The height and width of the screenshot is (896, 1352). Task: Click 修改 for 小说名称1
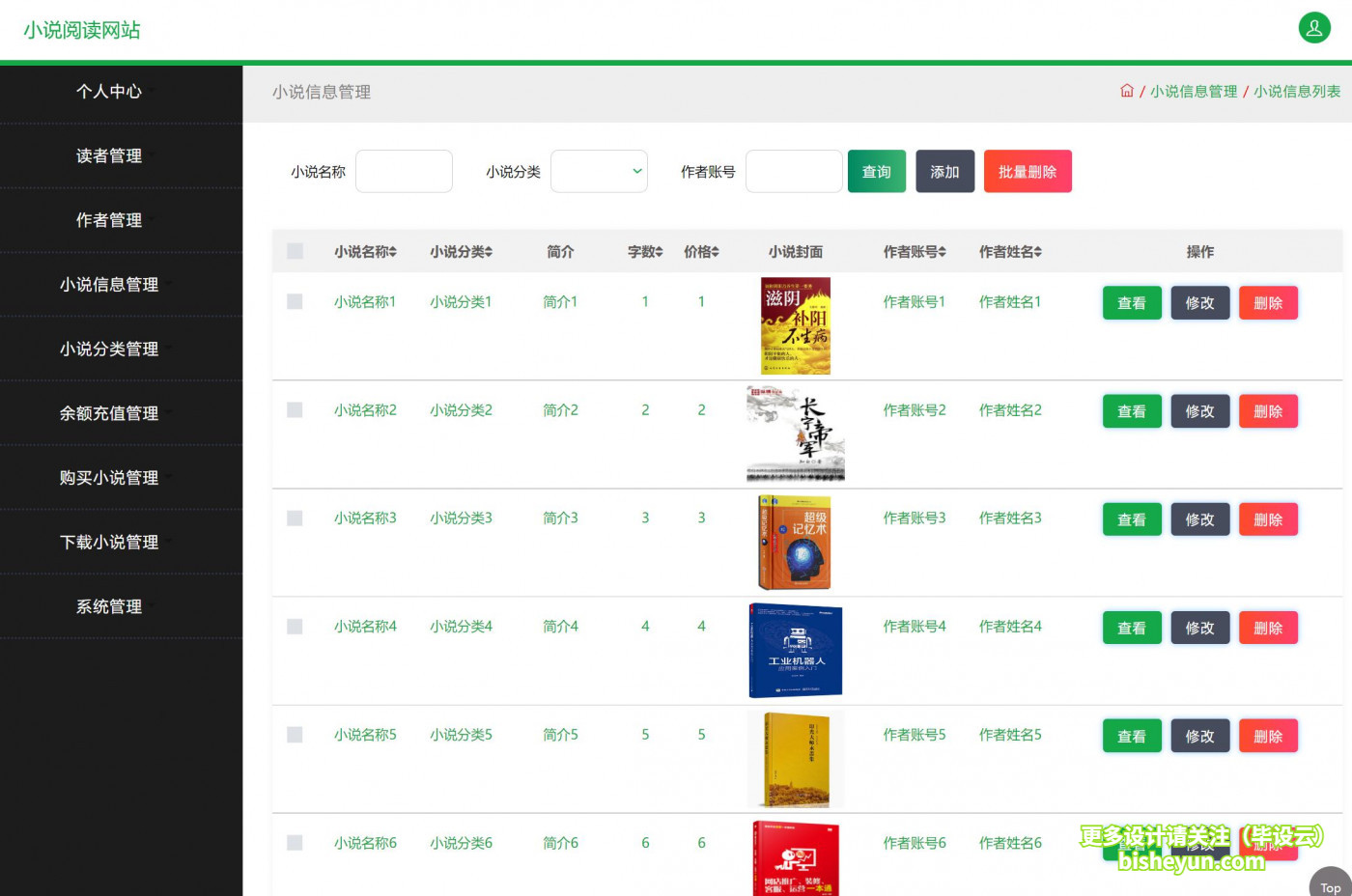(1200, 302)
